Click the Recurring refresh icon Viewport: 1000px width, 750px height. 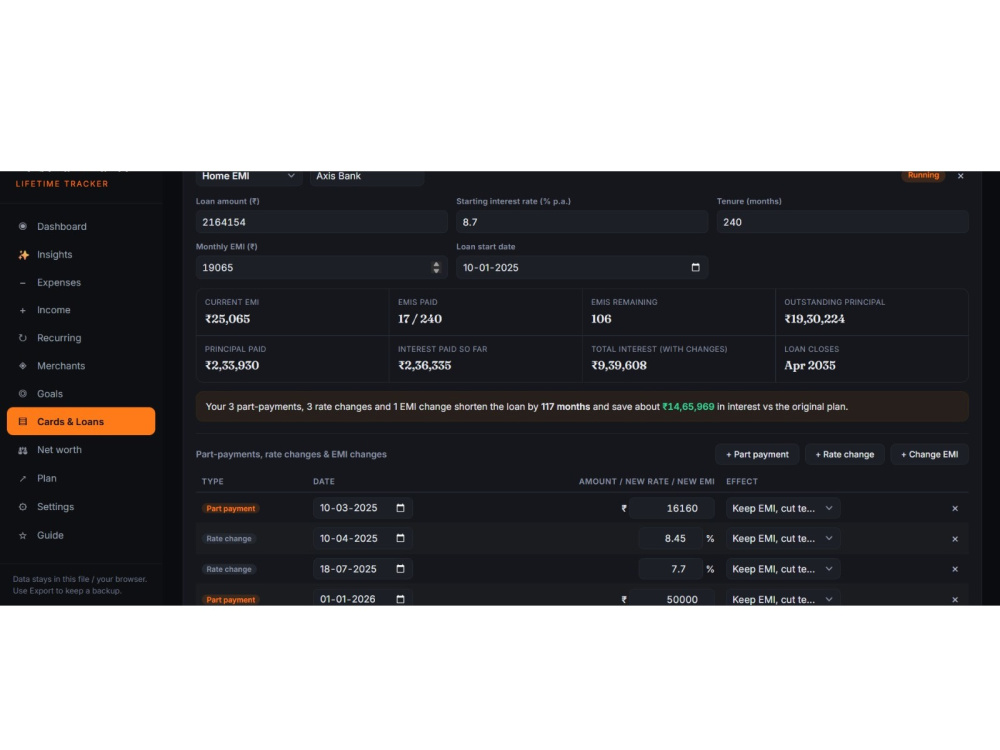click(23, 338)
